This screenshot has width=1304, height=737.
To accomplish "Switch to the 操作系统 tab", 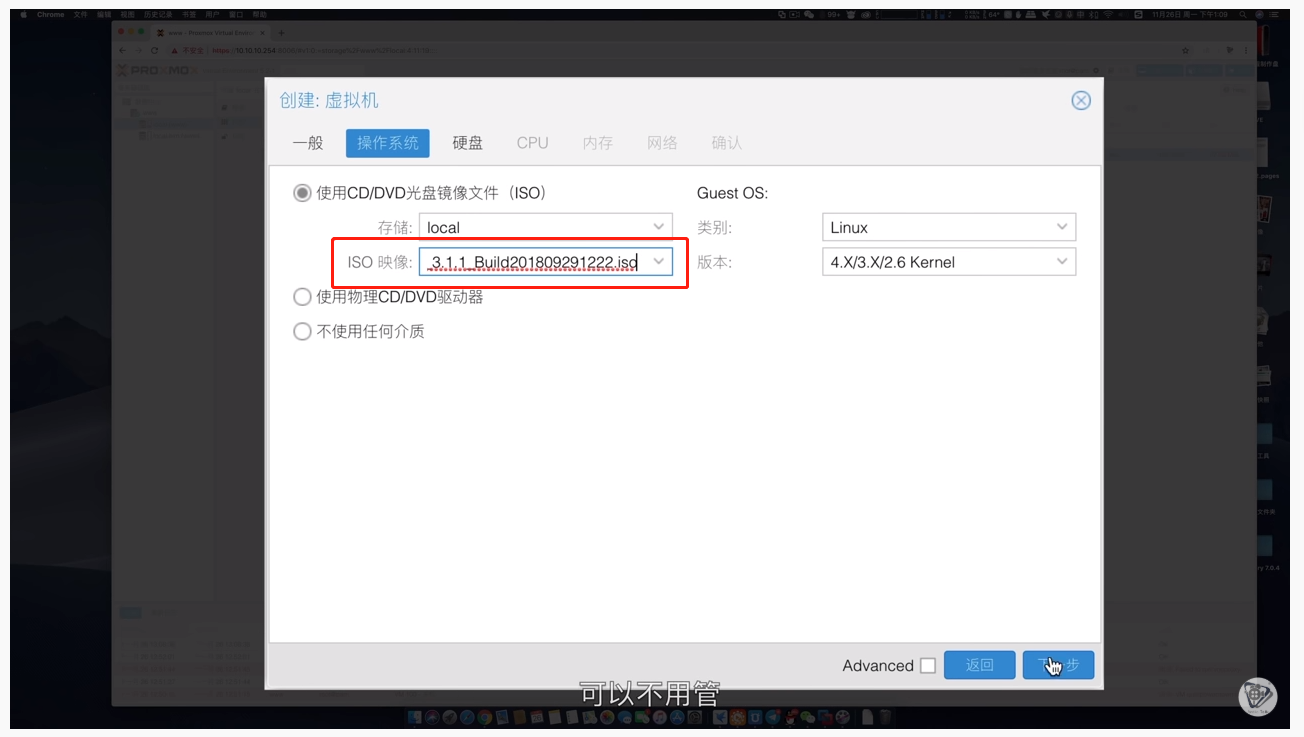I will pos(388,143).
